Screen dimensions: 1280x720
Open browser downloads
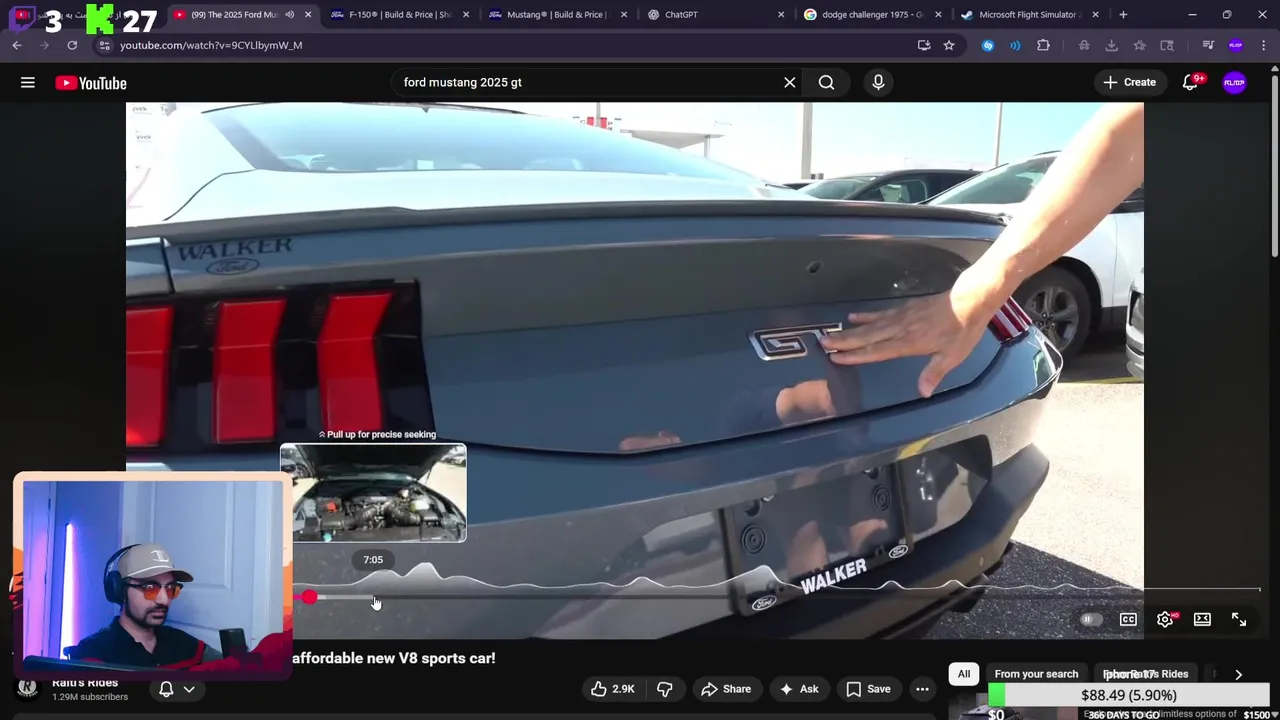pyautogui.click(x=1111, y=45)
